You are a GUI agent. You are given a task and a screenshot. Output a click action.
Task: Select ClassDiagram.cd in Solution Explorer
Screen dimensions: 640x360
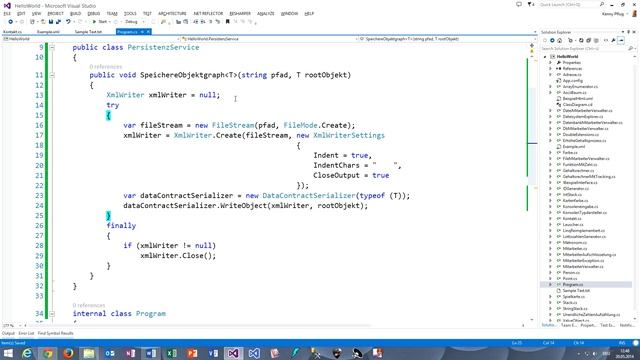[577, 104]
